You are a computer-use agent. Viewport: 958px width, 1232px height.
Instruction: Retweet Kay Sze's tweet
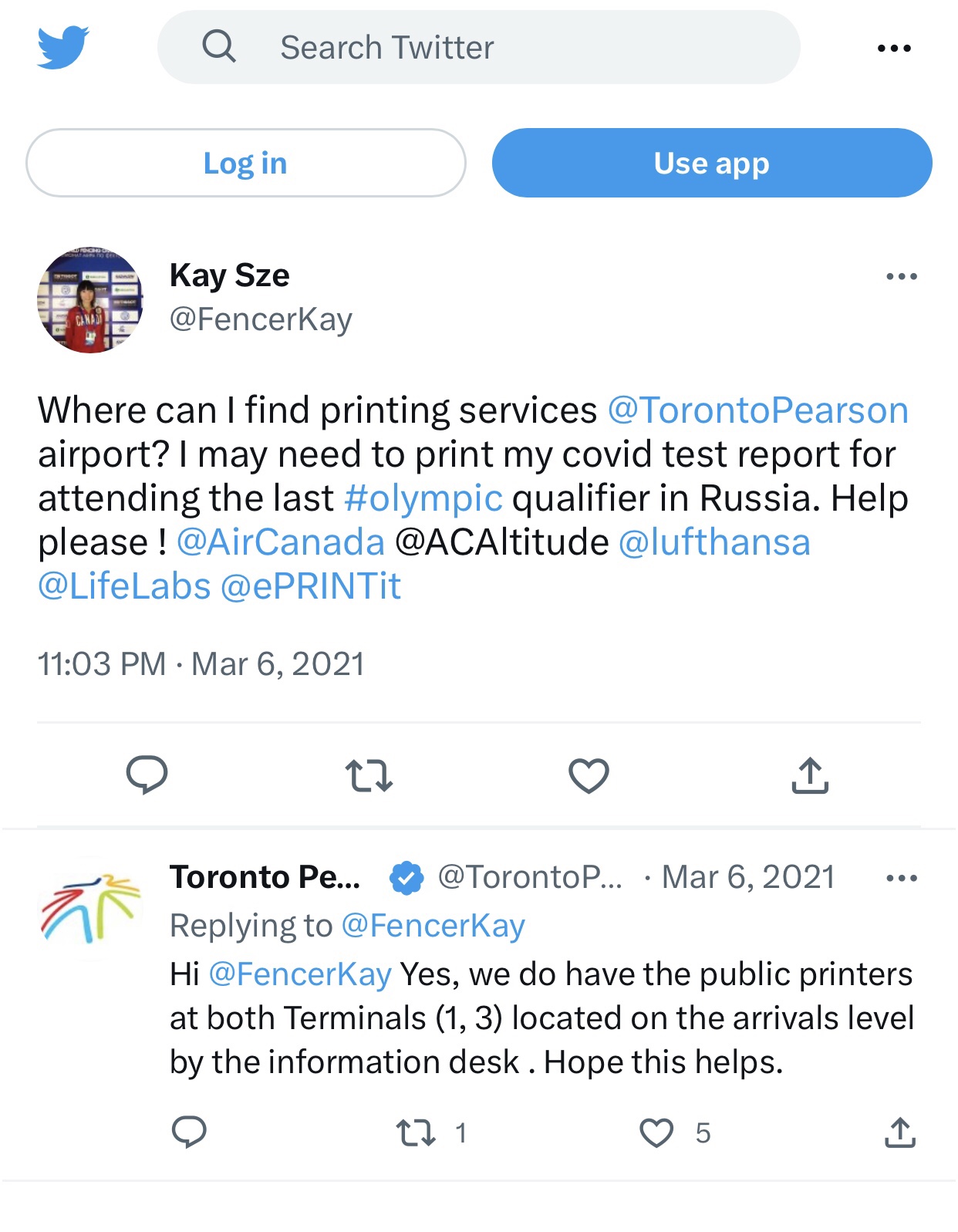369,775
